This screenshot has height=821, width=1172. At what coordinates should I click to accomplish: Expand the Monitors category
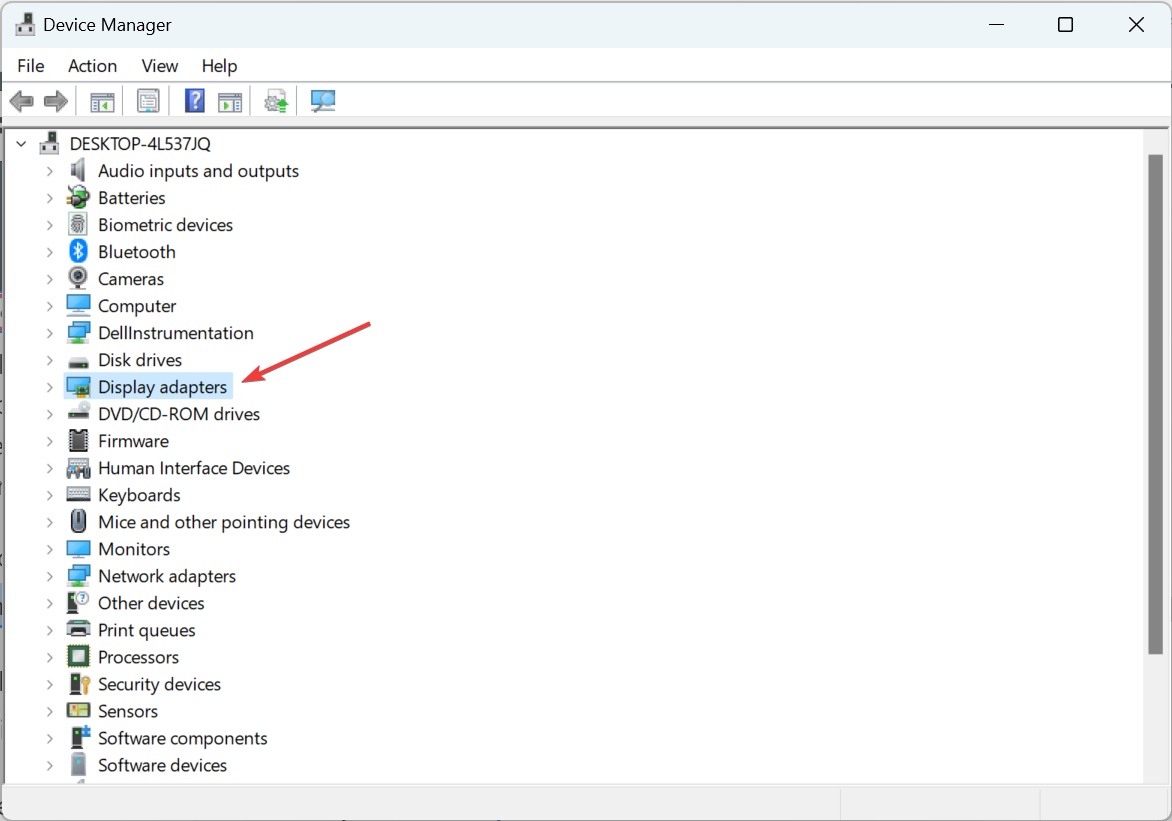tap(49, 550)
